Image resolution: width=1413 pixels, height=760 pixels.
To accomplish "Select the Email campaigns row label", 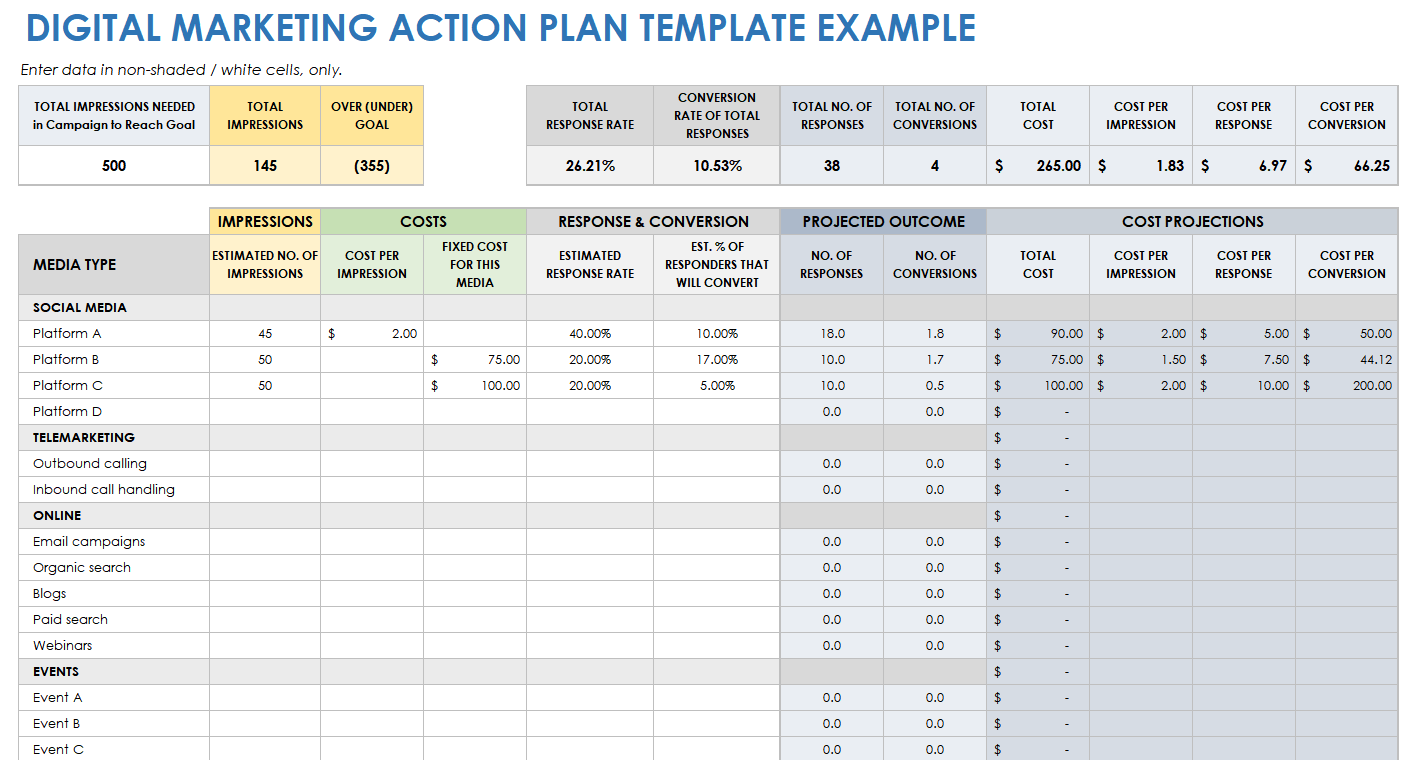I will [x=89, y=542].
